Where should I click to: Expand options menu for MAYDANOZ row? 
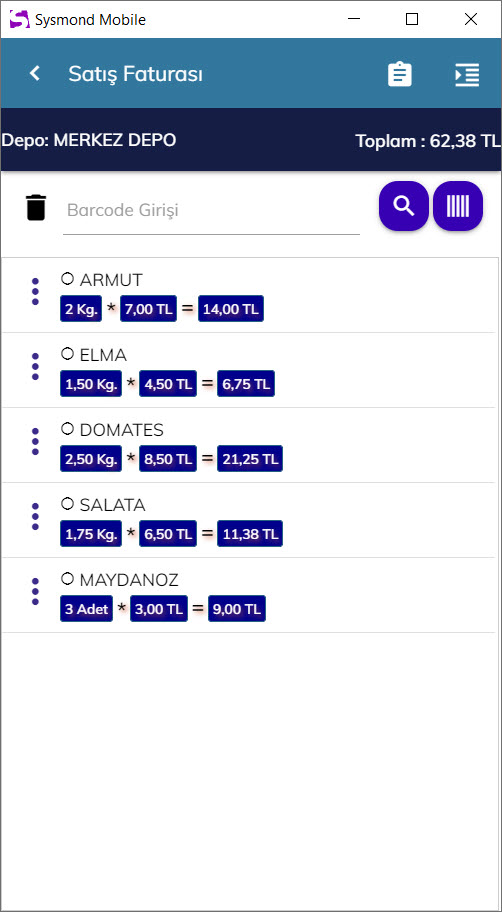point(35,592)
